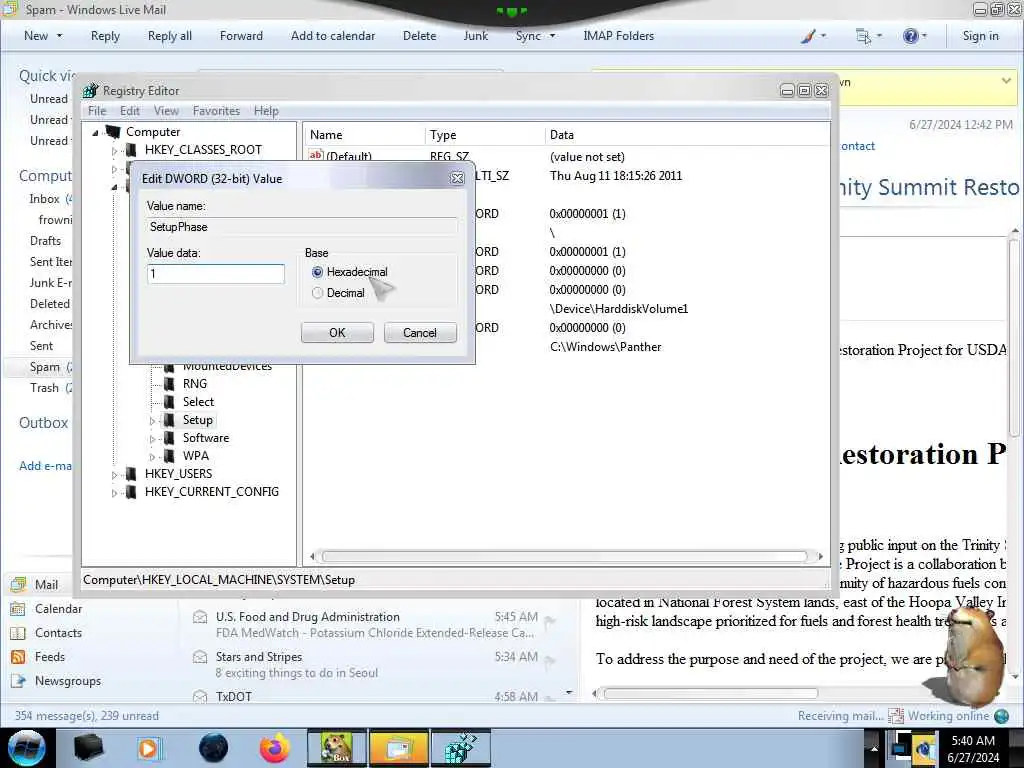The width and height of the screenshot is (1024, 768).
Task: Click the Registry Editor taskbar icon
Action: (x=460, y=748)
